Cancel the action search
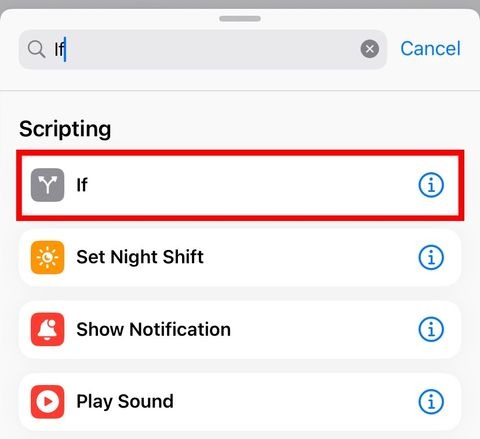This screenshot has height=439, width=480. [430, 49]
